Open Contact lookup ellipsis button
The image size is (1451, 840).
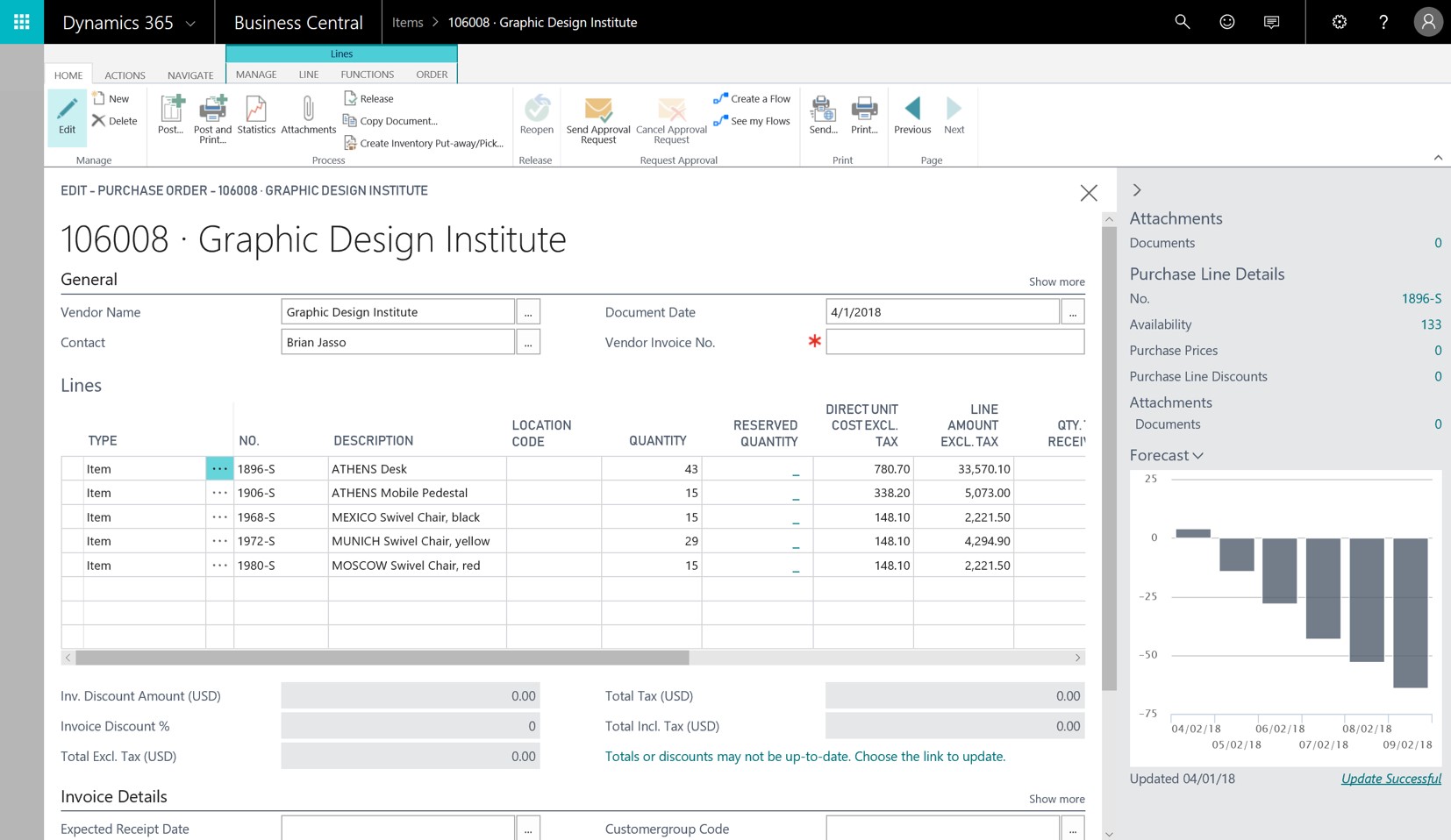[x=528, y=342]
